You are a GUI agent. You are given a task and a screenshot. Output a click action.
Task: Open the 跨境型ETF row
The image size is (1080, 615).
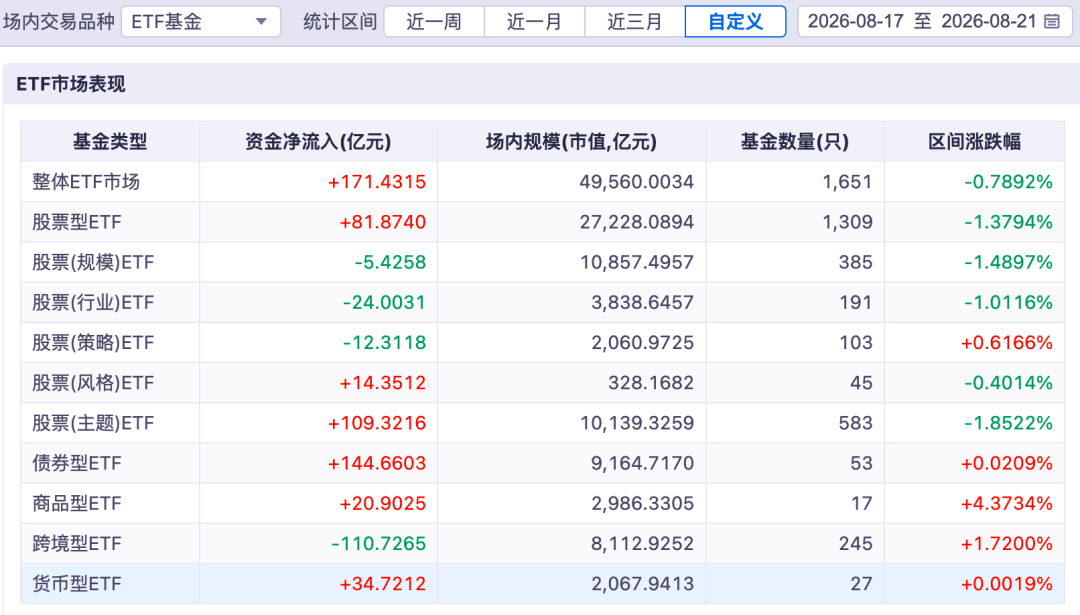(543, 543)
